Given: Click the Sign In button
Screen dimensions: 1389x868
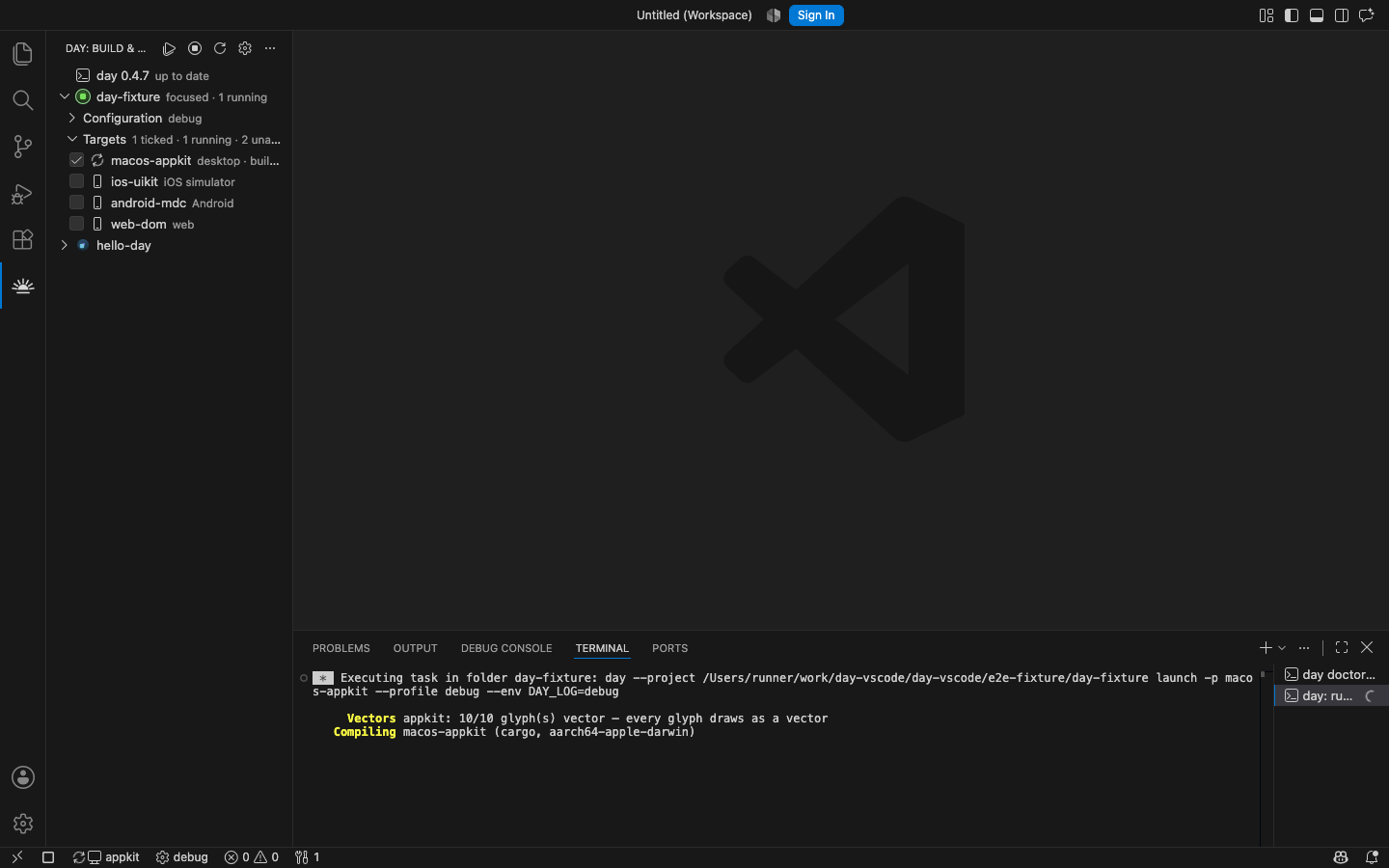Looking at the screenshot, I should click(x=816, y=15).
